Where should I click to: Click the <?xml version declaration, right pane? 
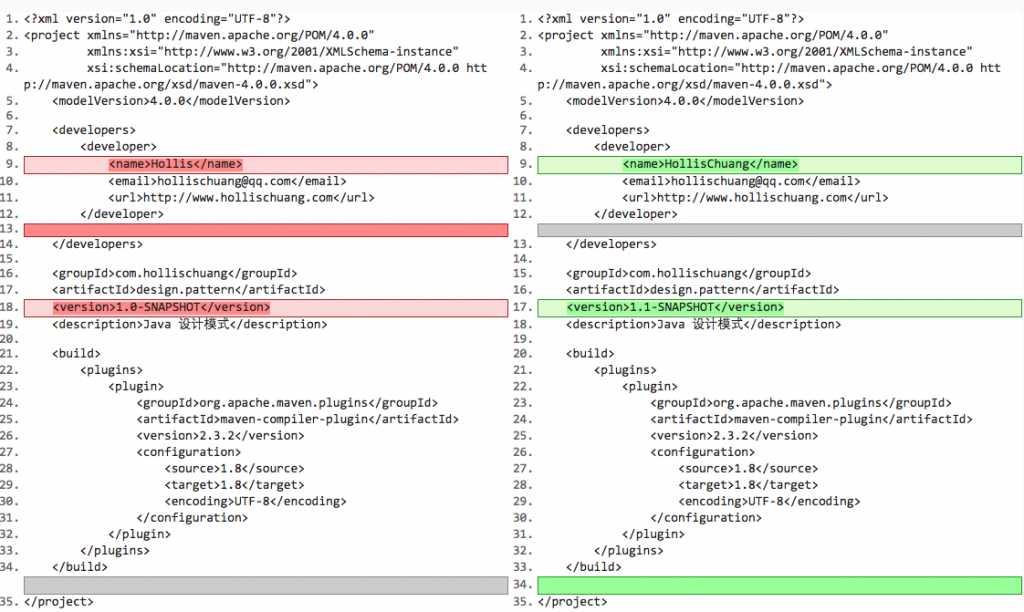click(671, 19)
